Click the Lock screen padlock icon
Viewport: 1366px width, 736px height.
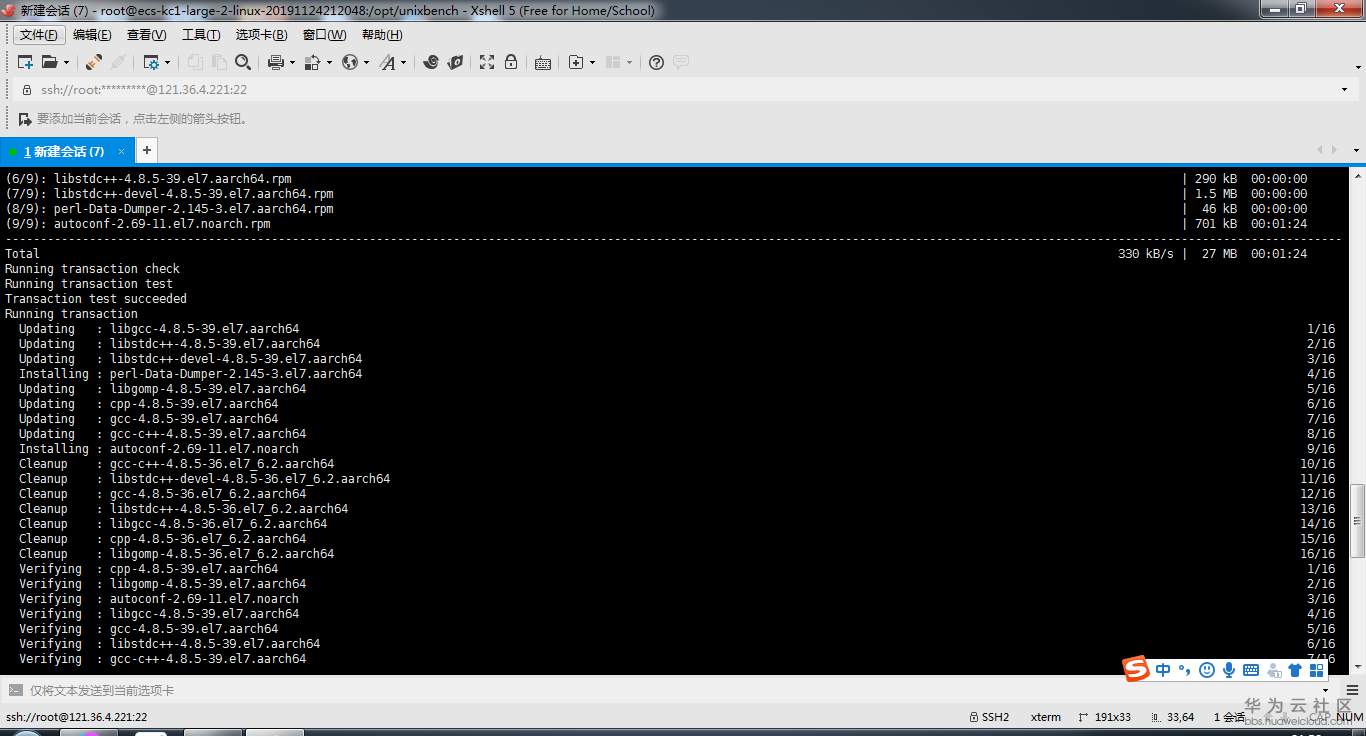511,62
